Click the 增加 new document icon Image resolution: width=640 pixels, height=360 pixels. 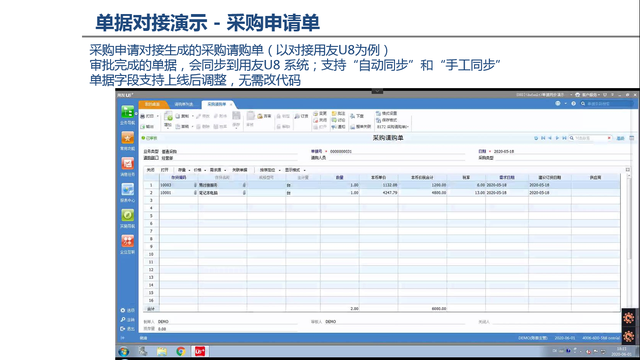click(168, 116)
